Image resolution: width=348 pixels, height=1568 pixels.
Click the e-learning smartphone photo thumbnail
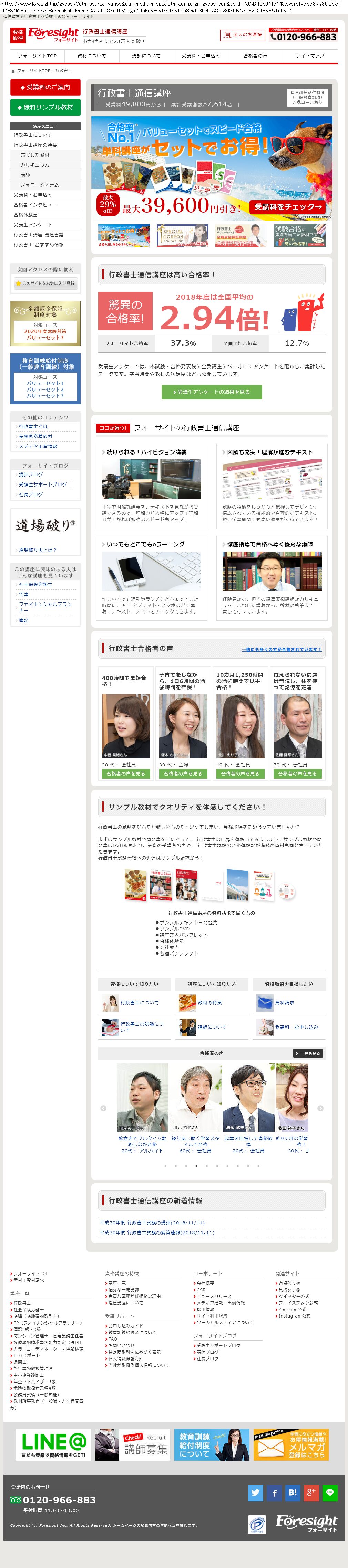pos(151,571)
